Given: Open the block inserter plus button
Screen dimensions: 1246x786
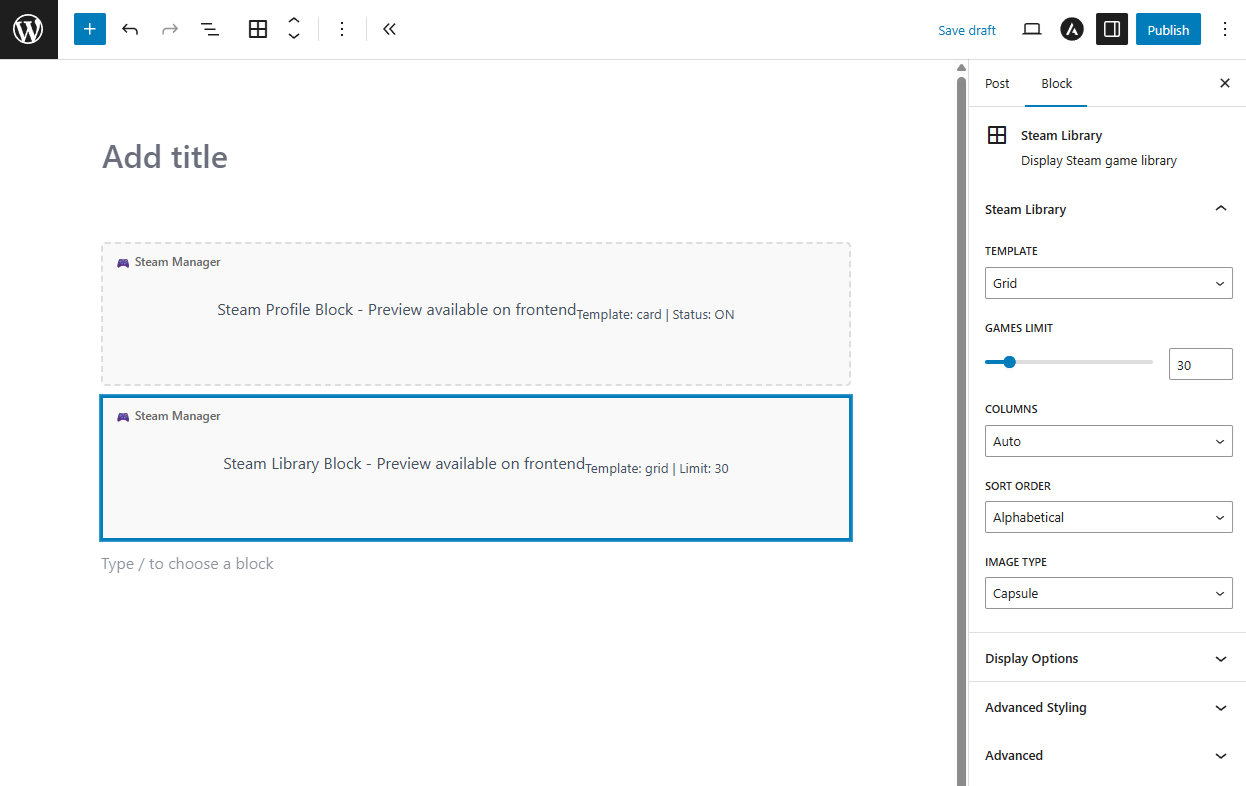Looking at the screenshot, I should pyautogui.click(x=90, y=29).
